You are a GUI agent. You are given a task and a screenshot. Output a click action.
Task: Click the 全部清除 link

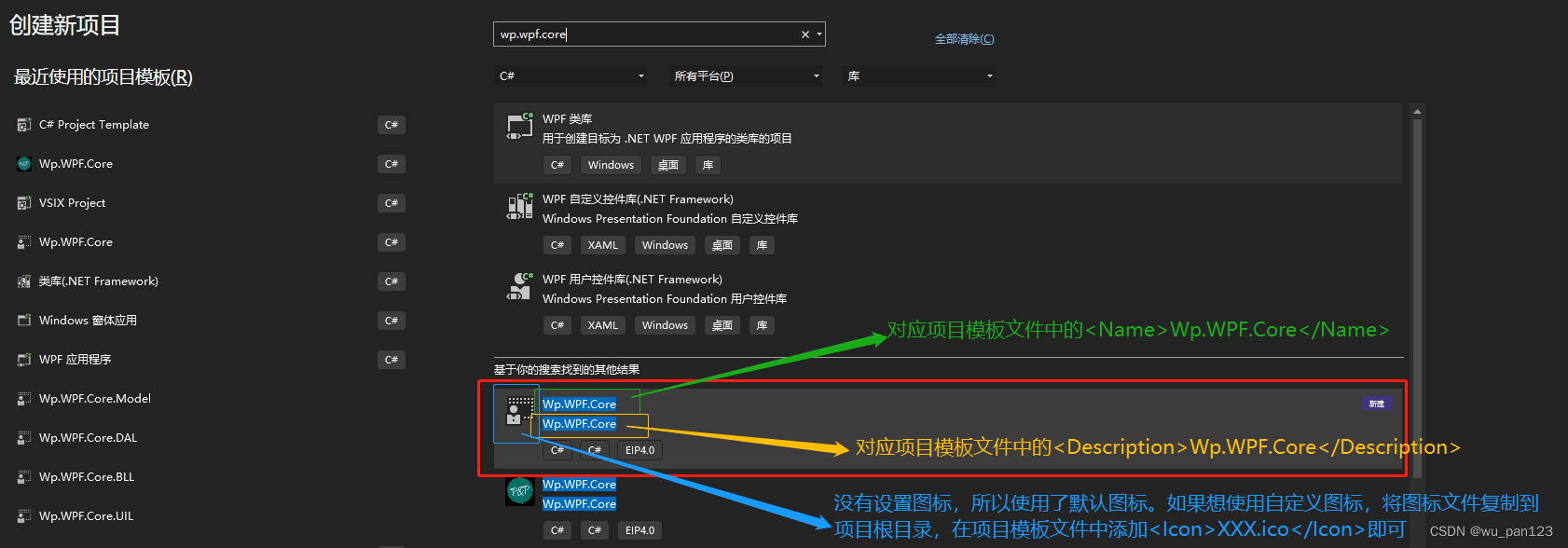click(x=964, y=39)
